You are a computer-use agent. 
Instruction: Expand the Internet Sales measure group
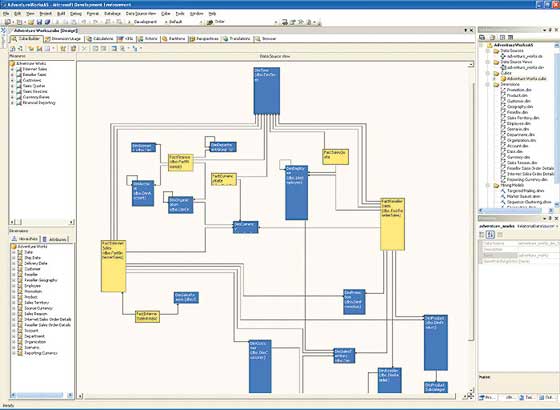pyautogui.click(x=12, y=69)
